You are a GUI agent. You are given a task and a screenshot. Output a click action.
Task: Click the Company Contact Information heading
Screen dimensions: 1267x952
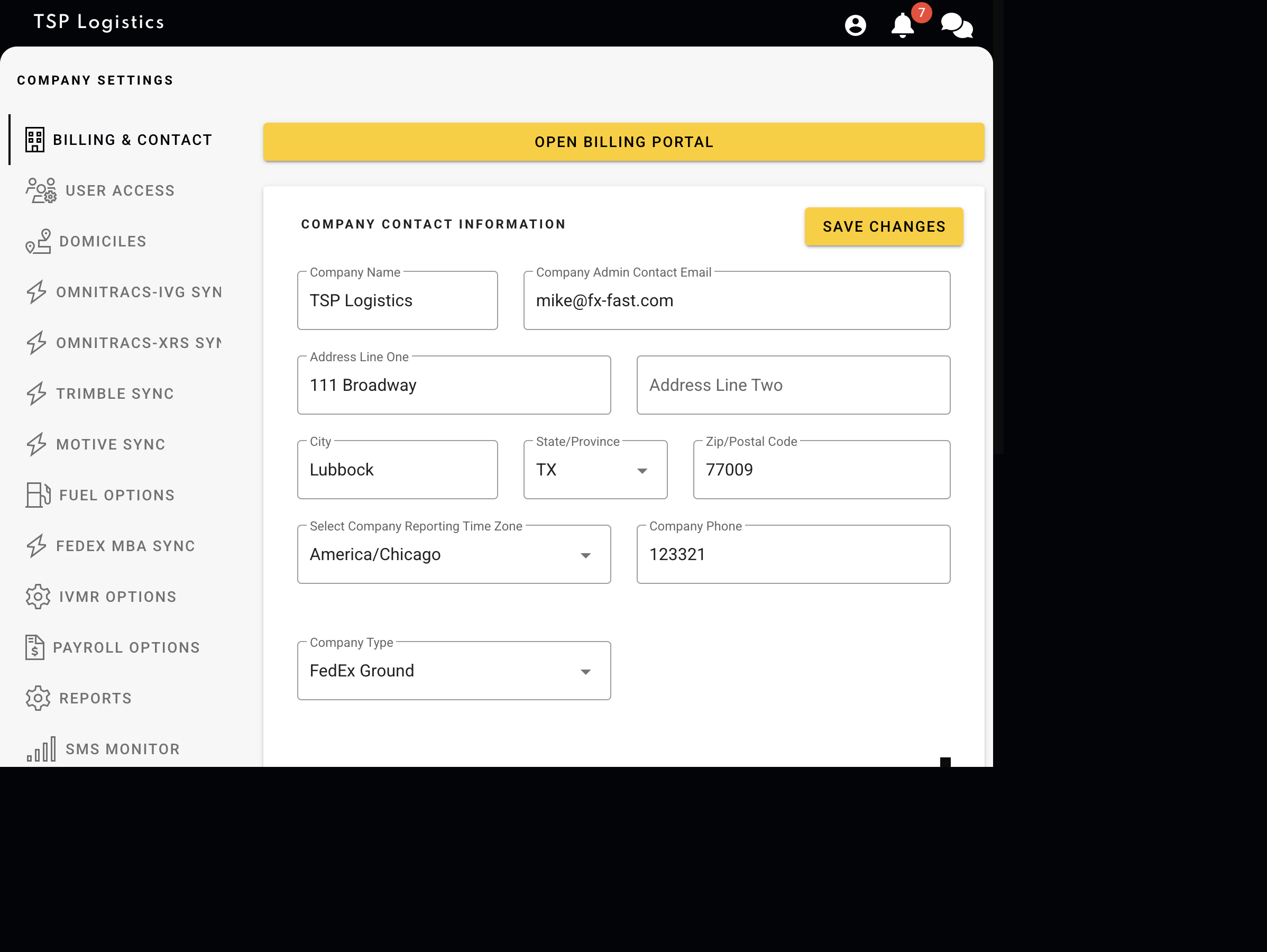434,225
